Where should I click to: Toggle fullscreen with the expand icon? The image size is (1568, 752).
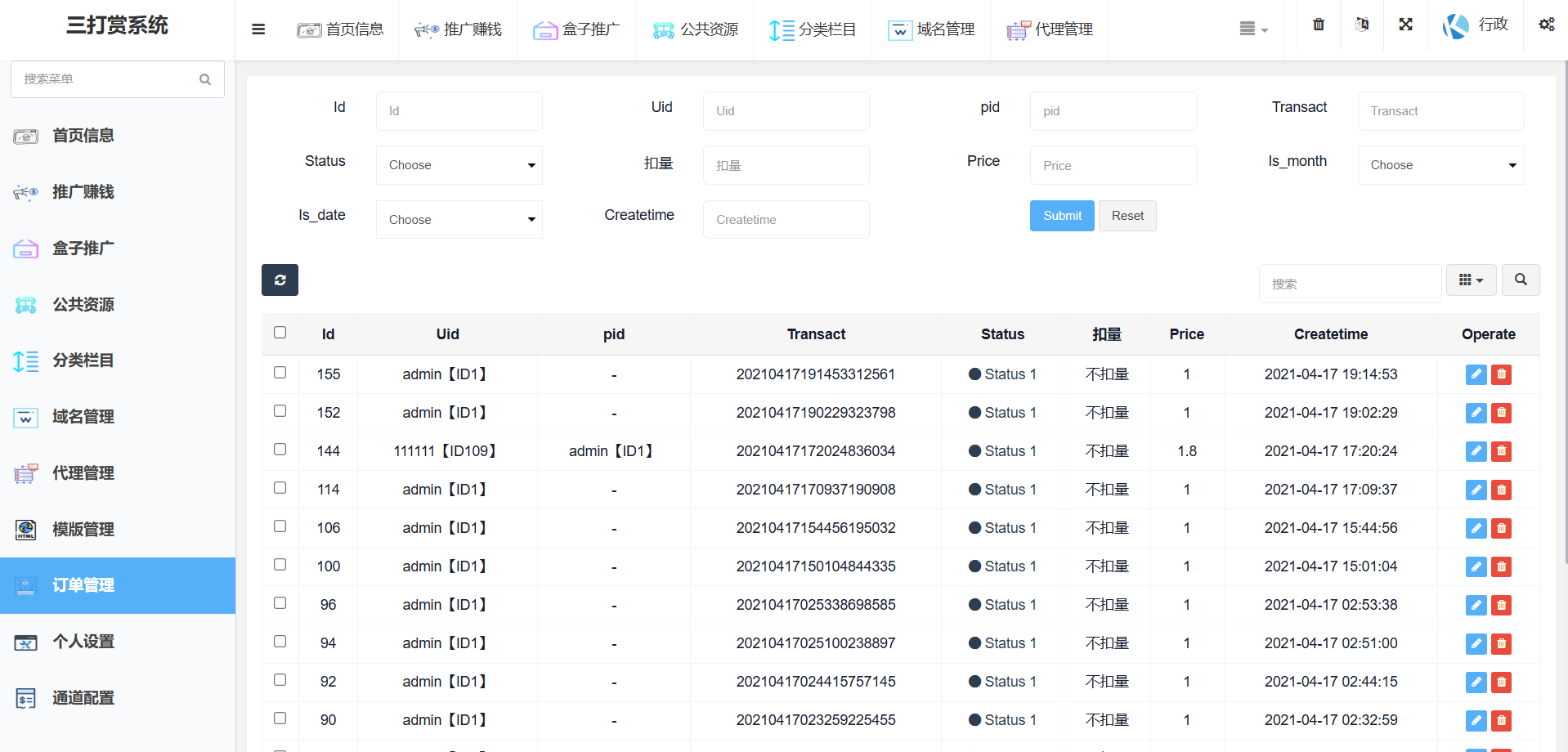coord(1405,25)
